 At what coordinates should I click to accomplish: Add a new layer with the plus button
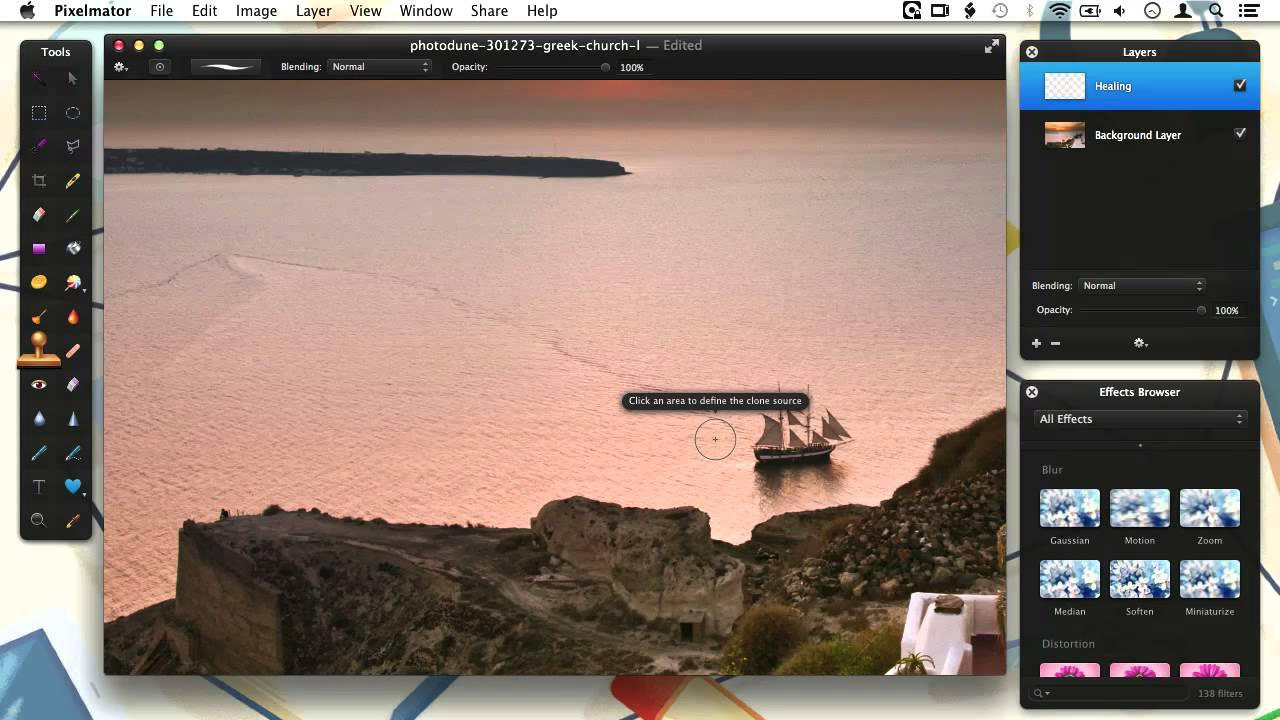1036,343
